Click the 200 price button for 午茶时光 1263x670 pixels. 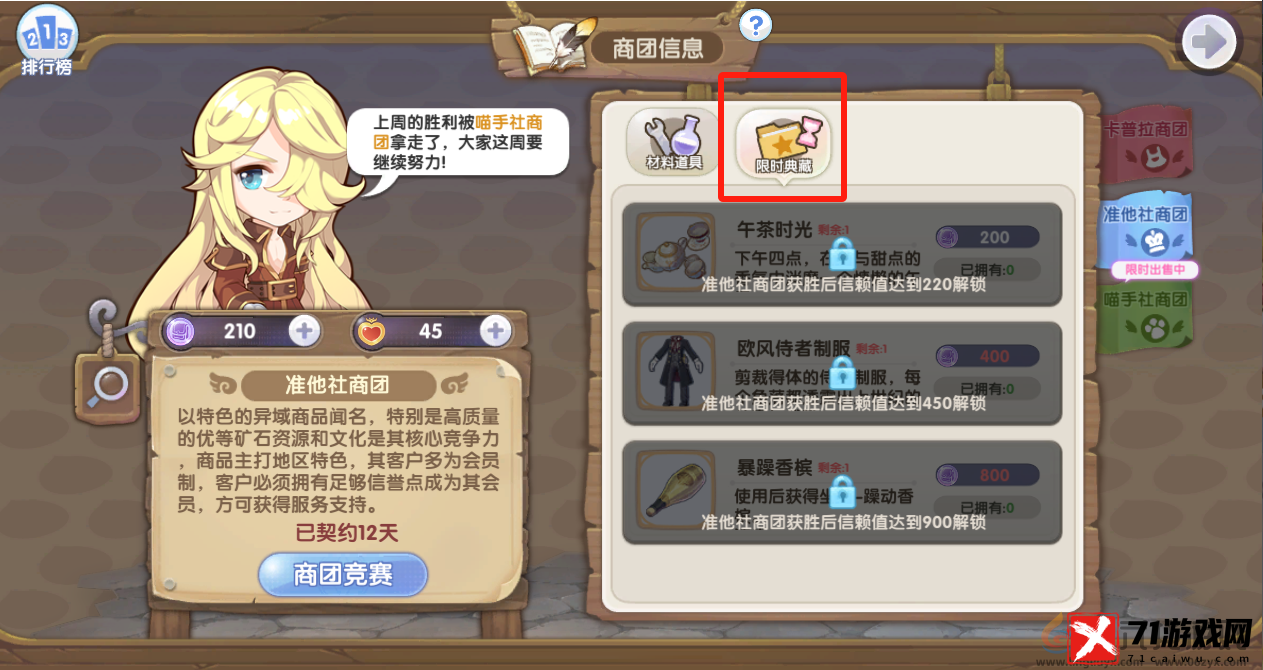point(987,237)
